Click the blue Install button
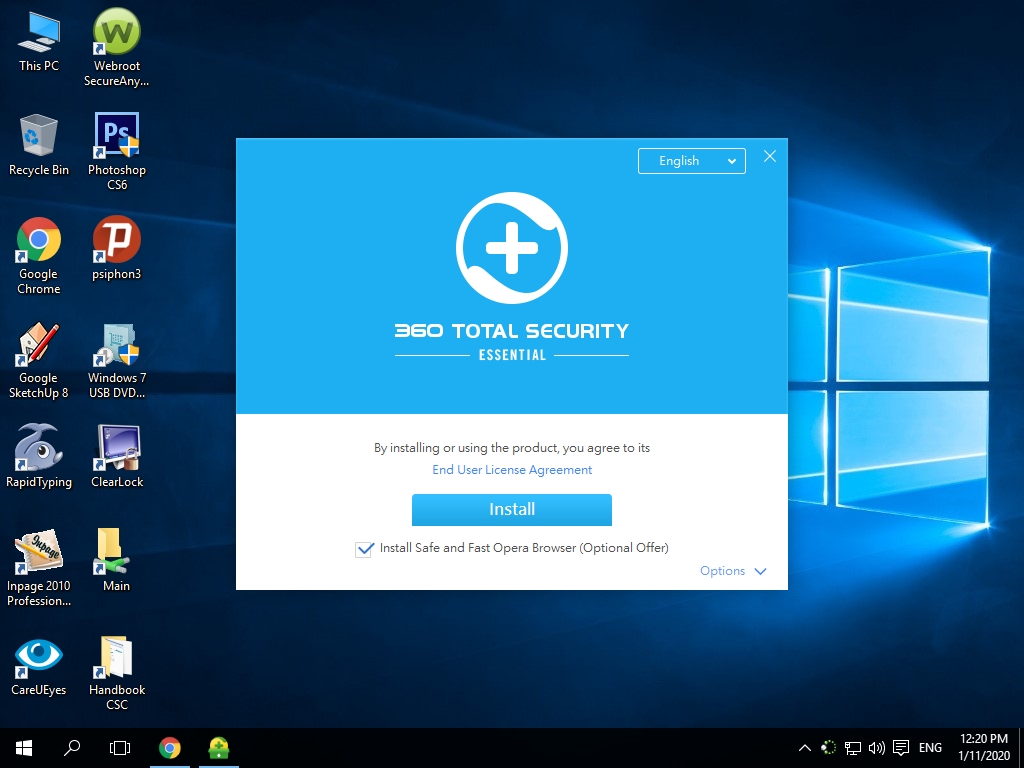Image resolution: width=1024 pixels, height=768 pixels. (x=511, y=509)
